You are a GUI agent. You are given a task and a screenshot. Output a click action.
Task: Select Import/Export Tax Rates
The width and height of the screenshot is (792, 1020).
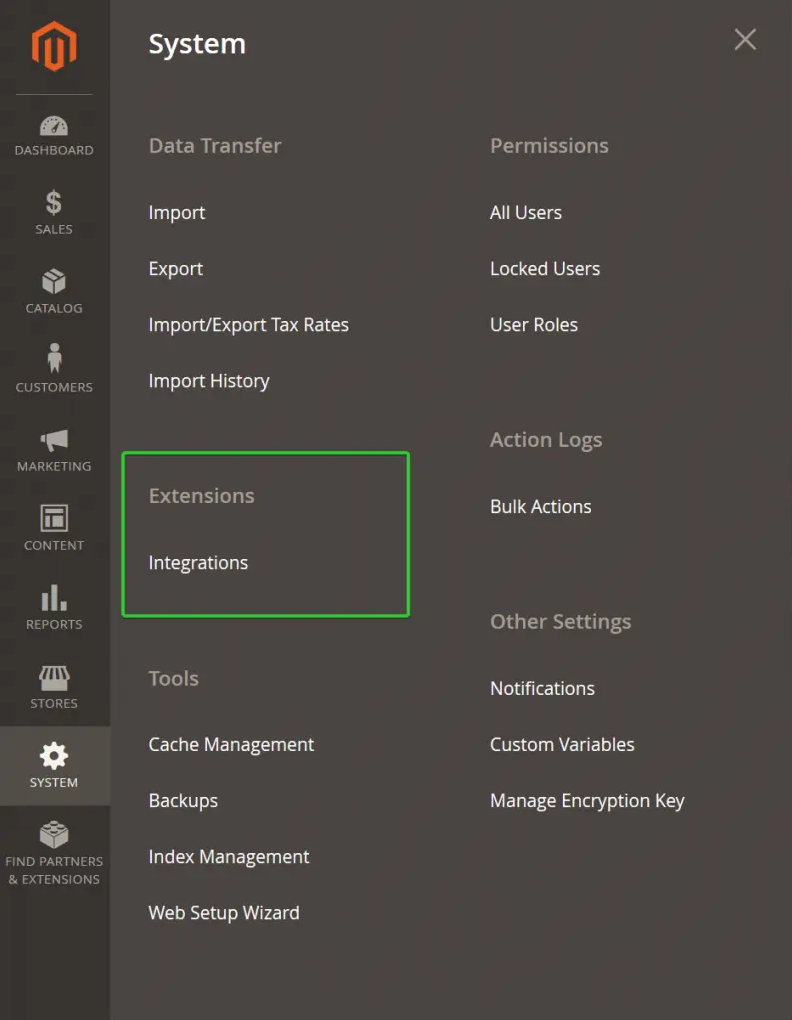(248, 325)
